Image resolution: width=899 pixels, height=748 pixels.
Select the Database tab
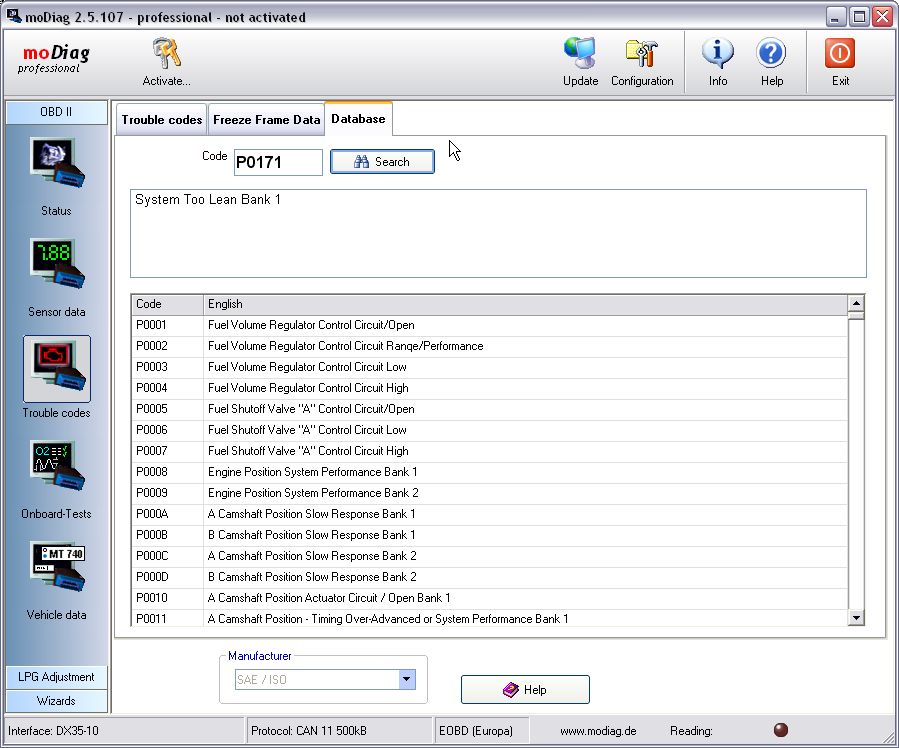358,119
